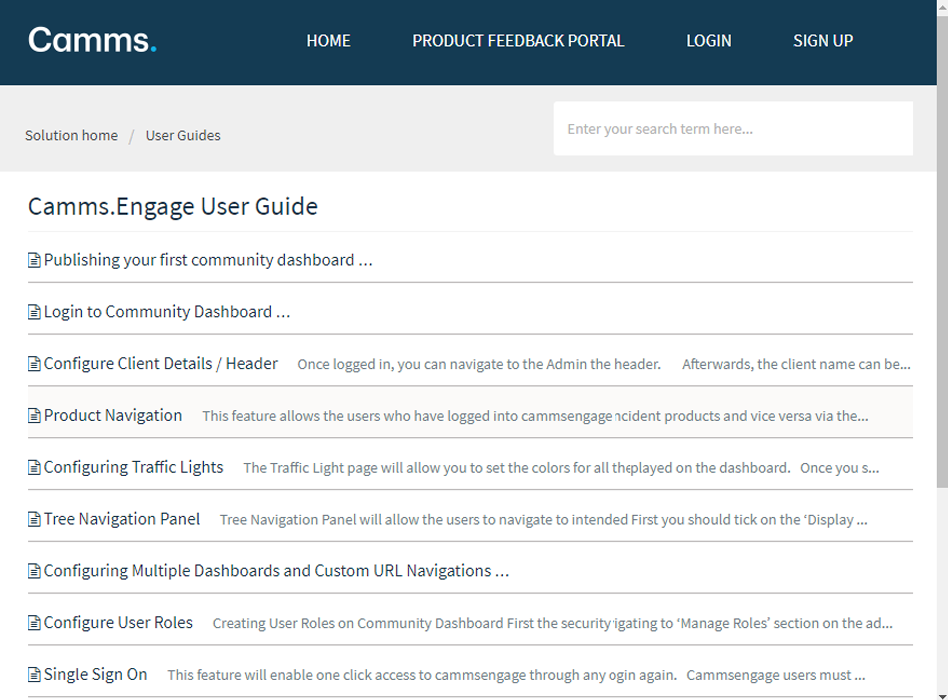The image size is (948, 700).
Task: Open the SIGN UP page
Action: point(823,41)
